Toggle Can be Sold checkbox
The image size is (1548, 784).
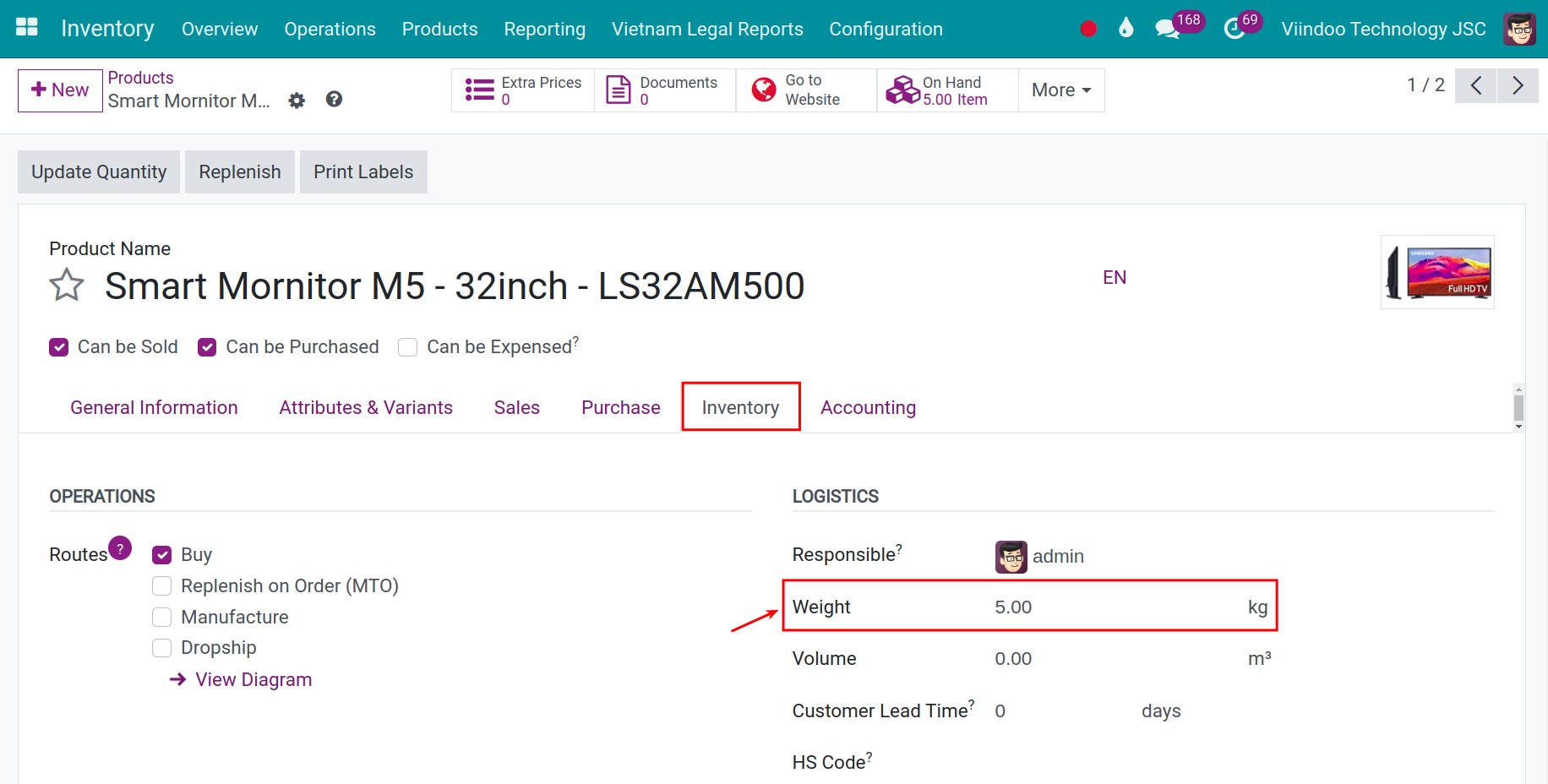coord(58,347)
